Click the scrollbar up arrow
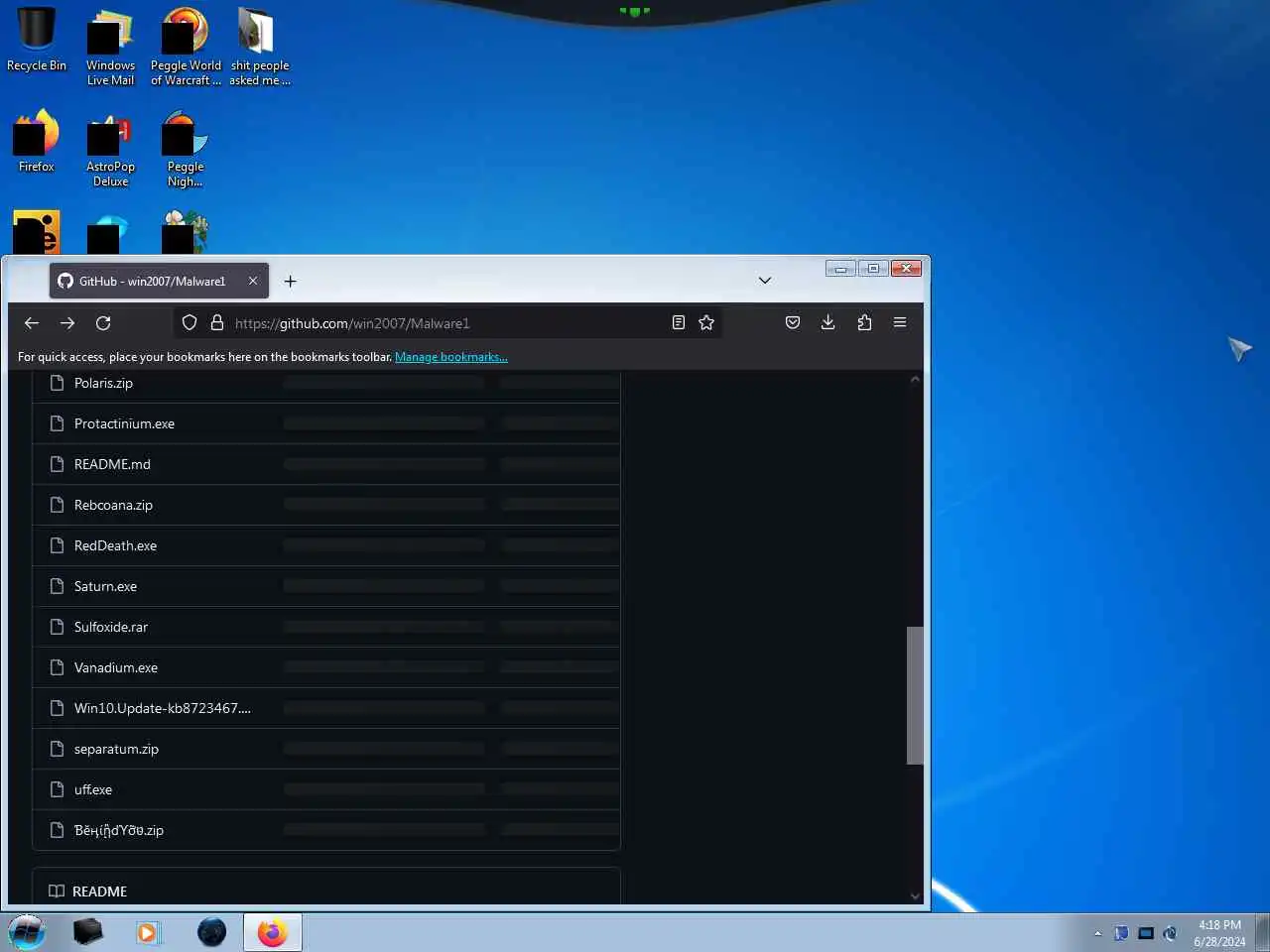This screenshot has width=1270, height=952. (915, 379)
